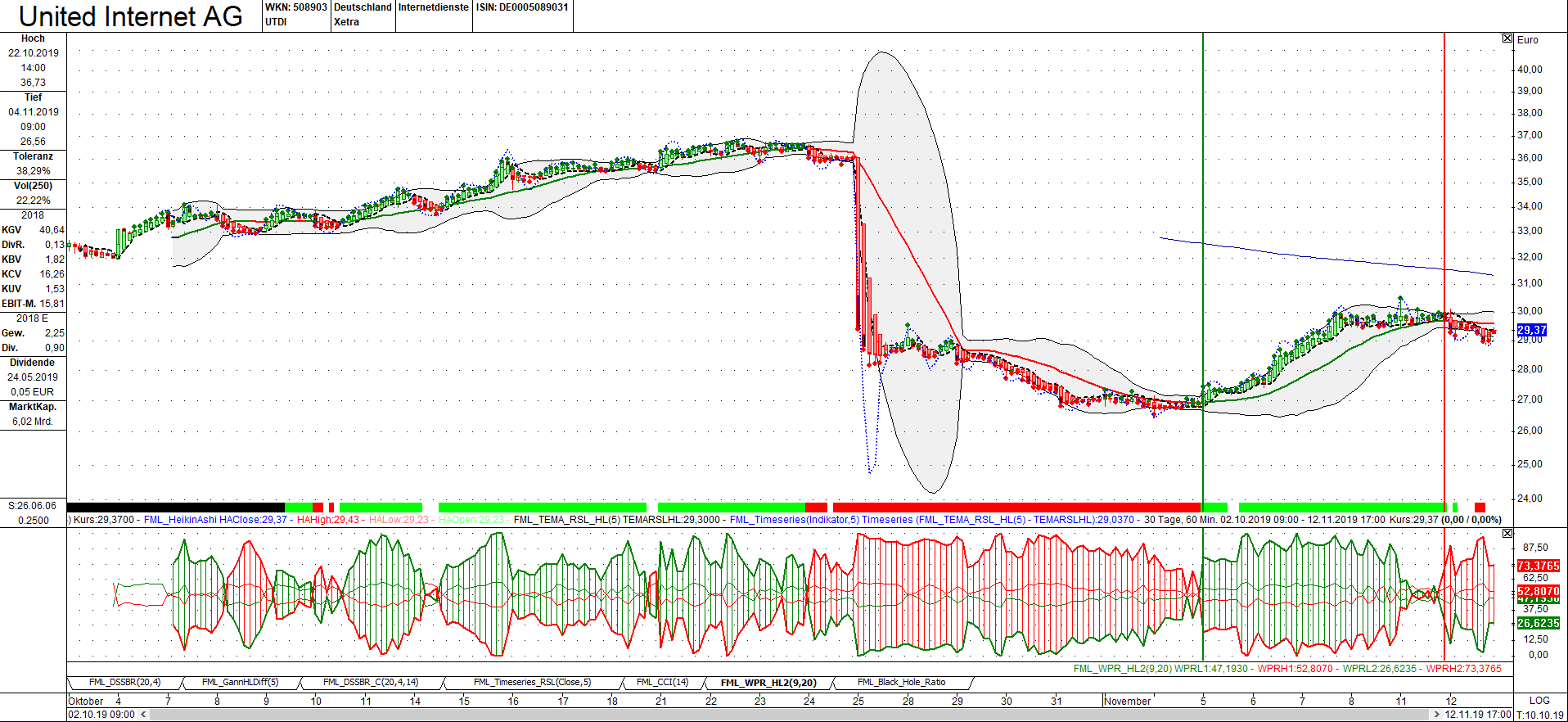Viewport: 1568px width, 722px height.
Task: Click the Oktober month label on the time axis
Action: pyautogui.click(x=86, y=701)
